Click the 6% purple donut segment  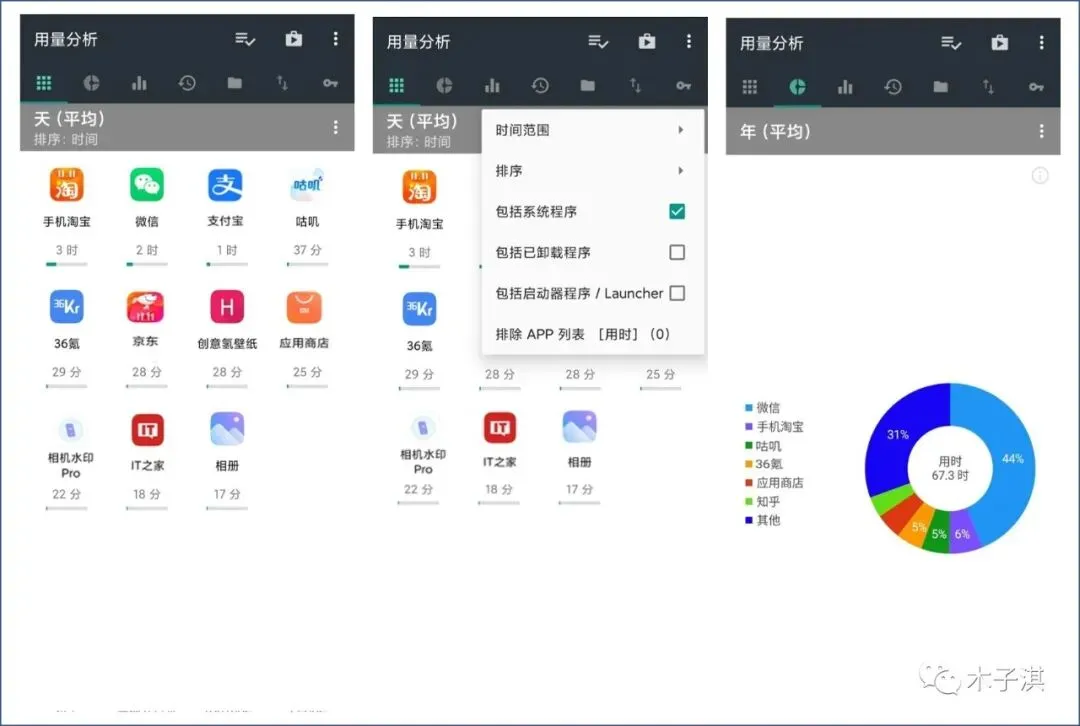point(964,534)
